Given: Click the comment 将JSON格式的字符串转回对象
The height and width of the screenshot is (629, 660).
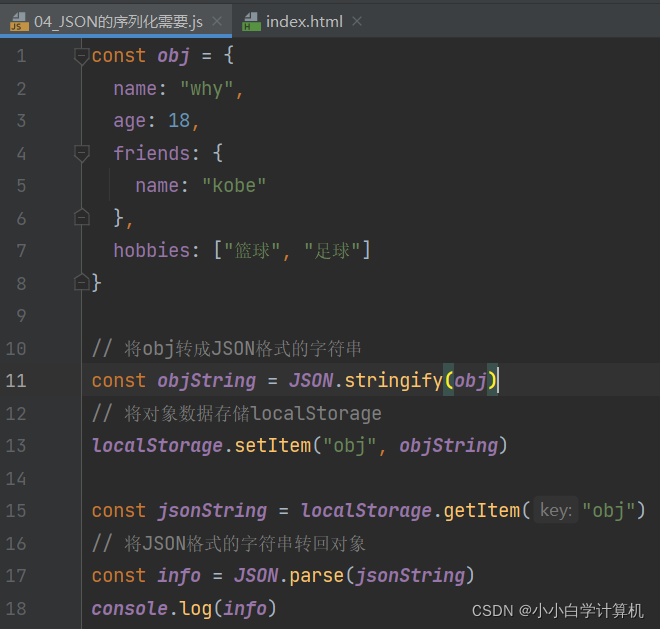Looking at the screenshot, I should coord(229,544).
